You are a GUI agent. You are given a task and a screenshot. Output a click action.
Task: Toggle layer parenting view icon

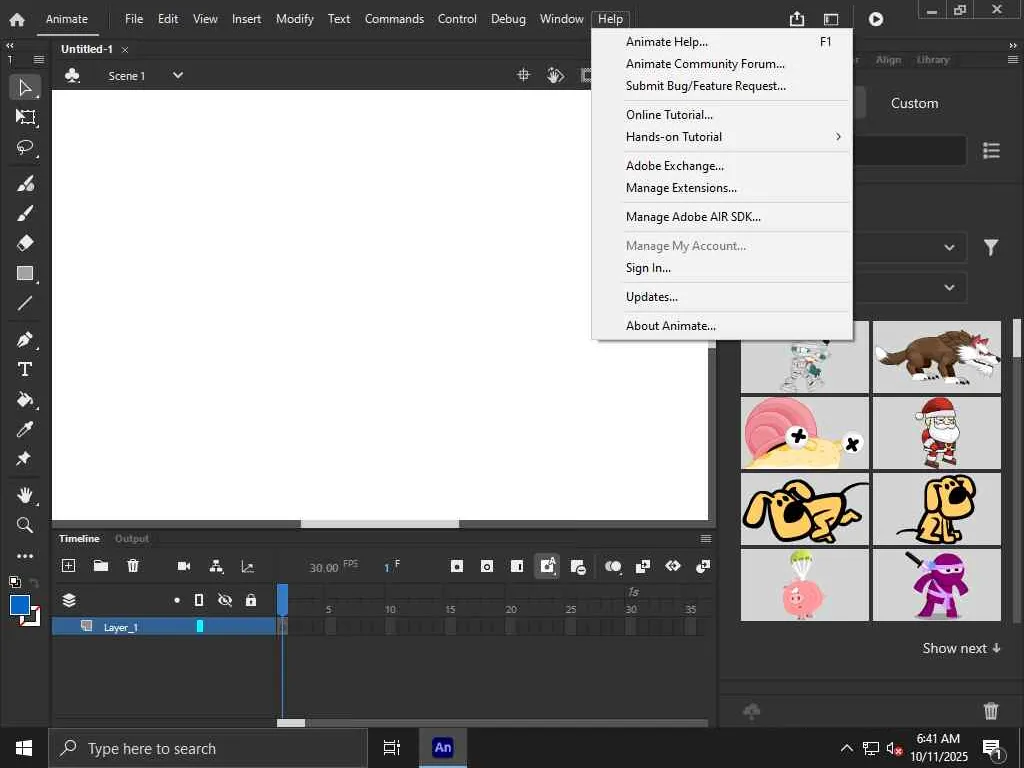pos(216,566)
